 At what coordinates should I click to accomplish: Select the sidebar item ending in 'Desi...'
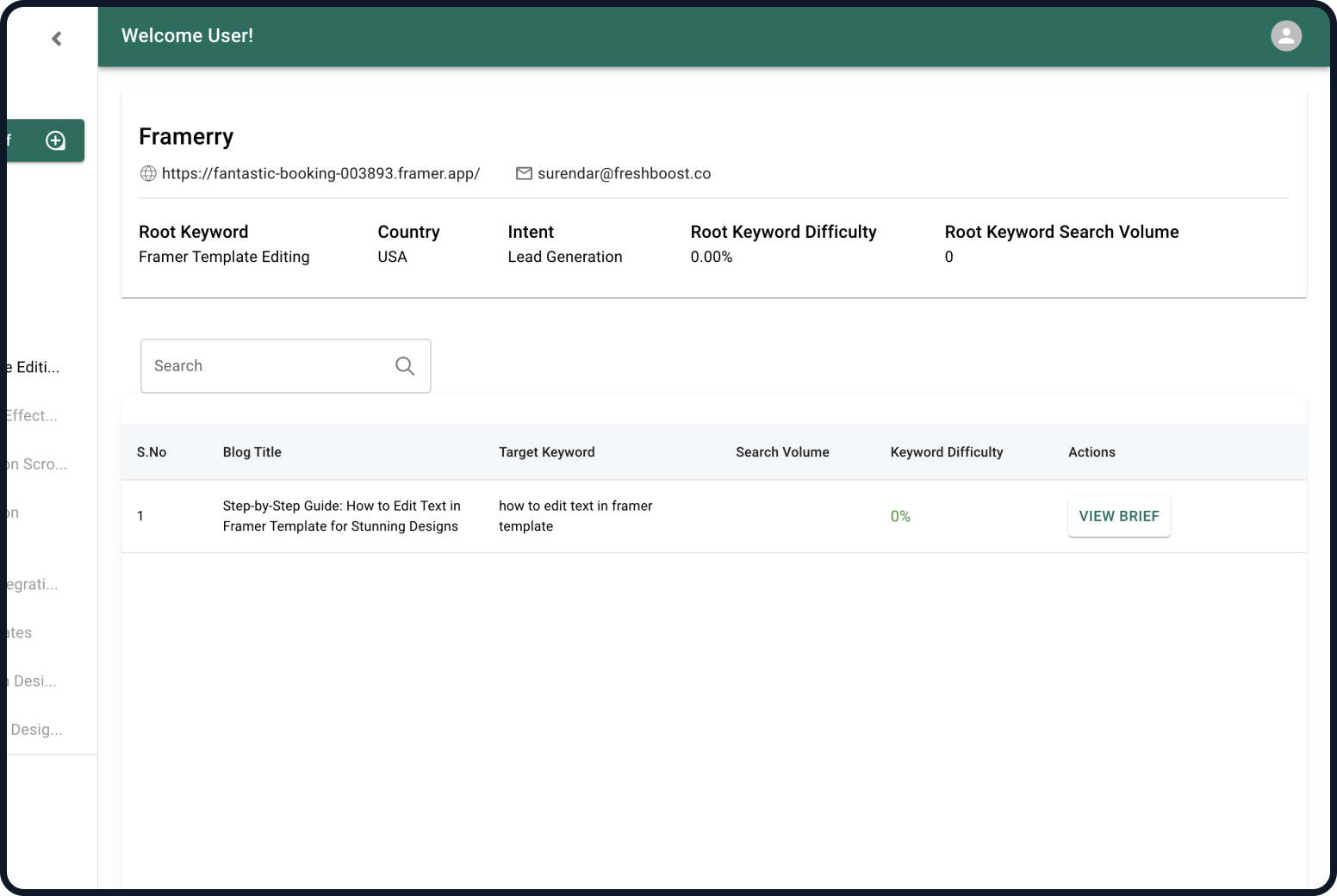(x=30, y=681)
